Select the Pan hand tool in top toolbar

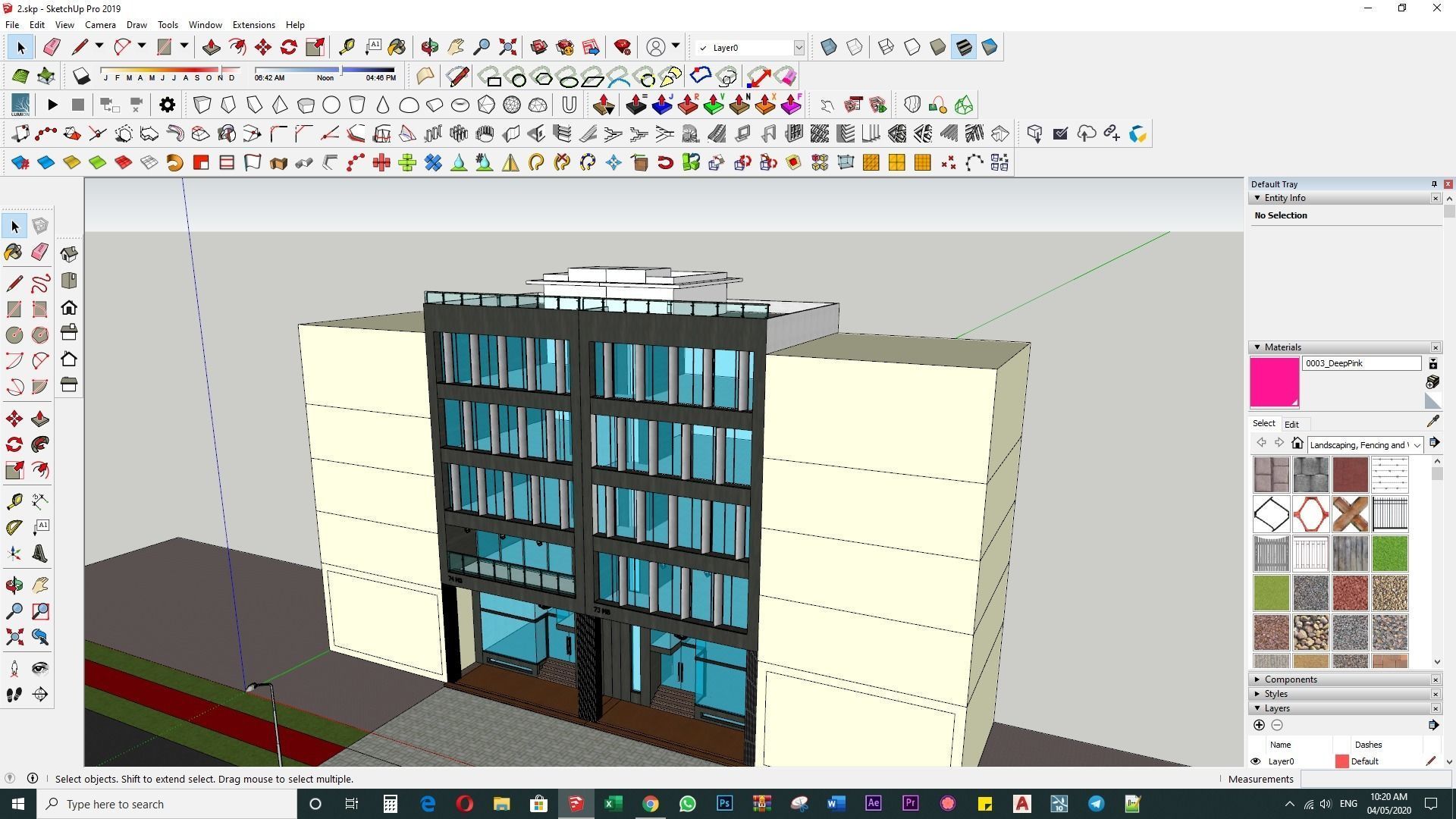(x=456, y=48)
